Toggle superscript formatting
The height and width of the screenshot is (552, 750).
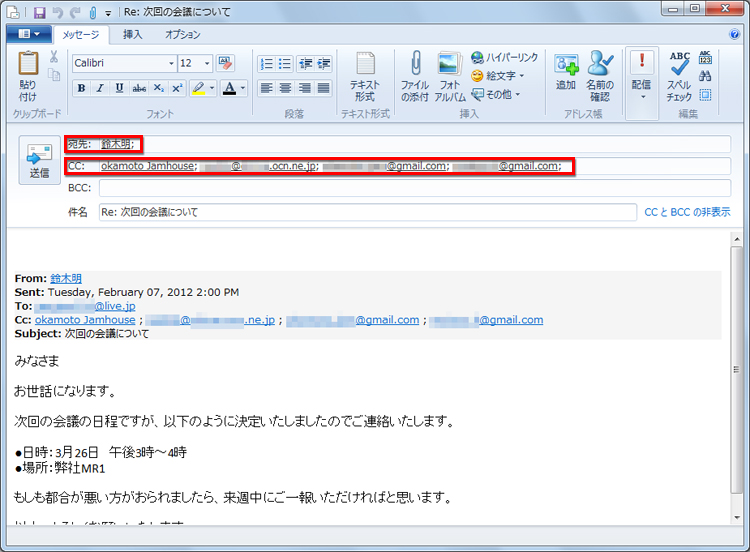(177, 88)
